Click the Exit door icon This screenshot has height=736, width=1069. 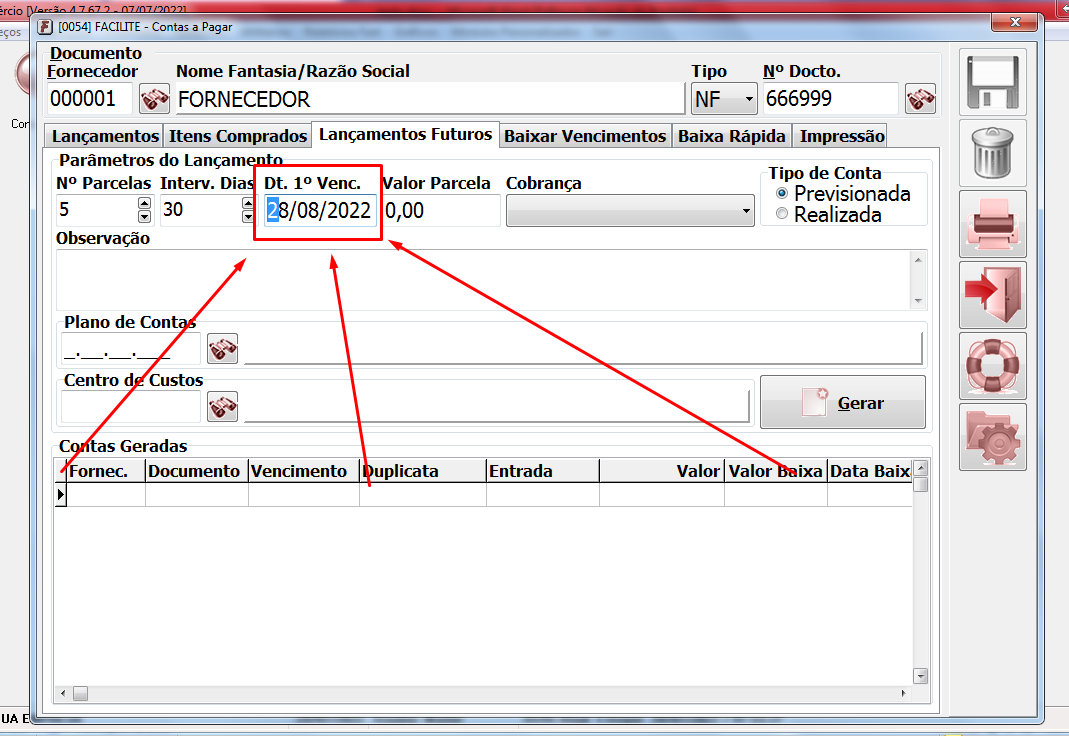pos(992,295)
